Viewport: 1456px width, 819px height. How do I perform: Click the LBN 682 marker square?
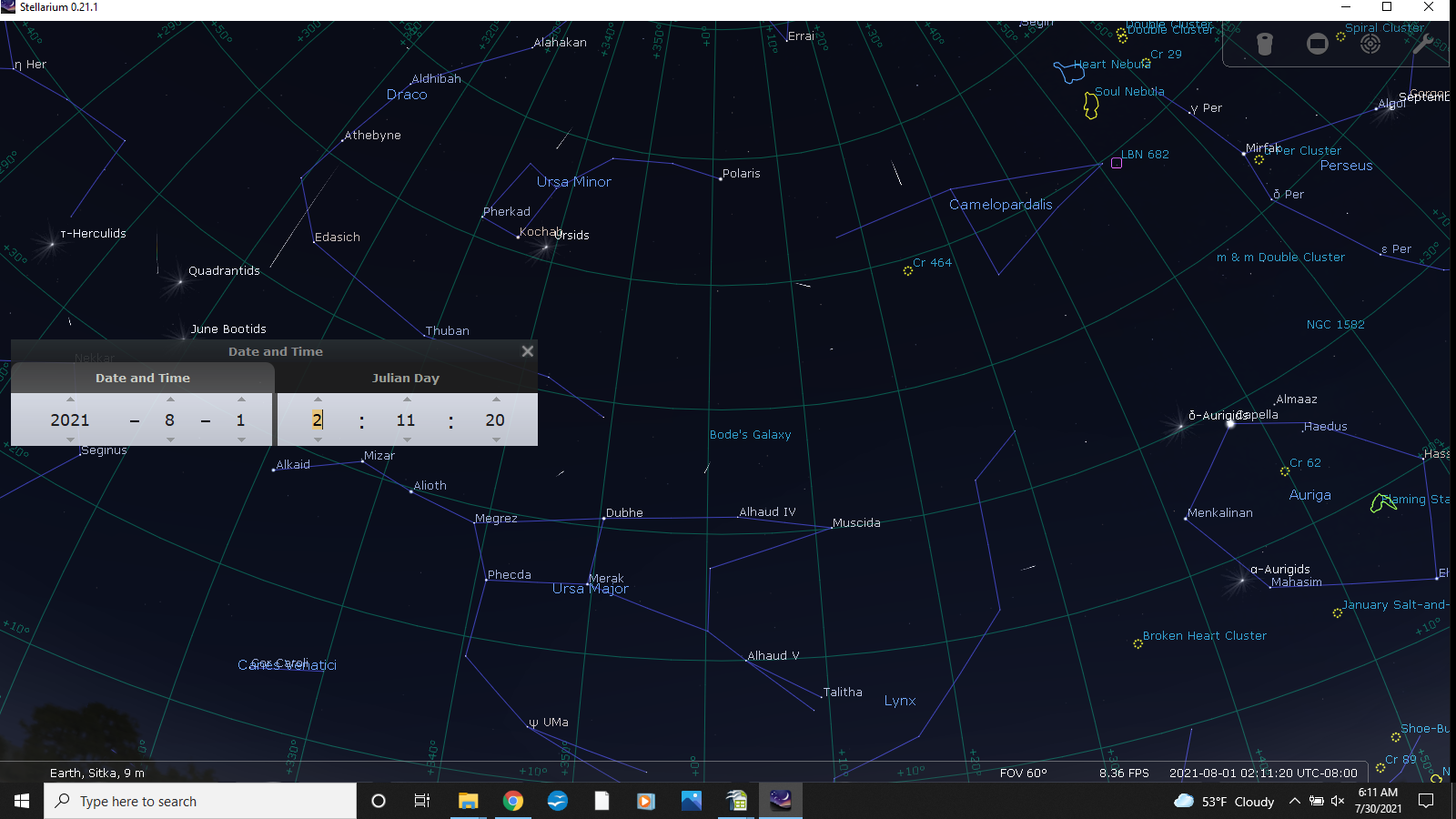coord(1117,163)
